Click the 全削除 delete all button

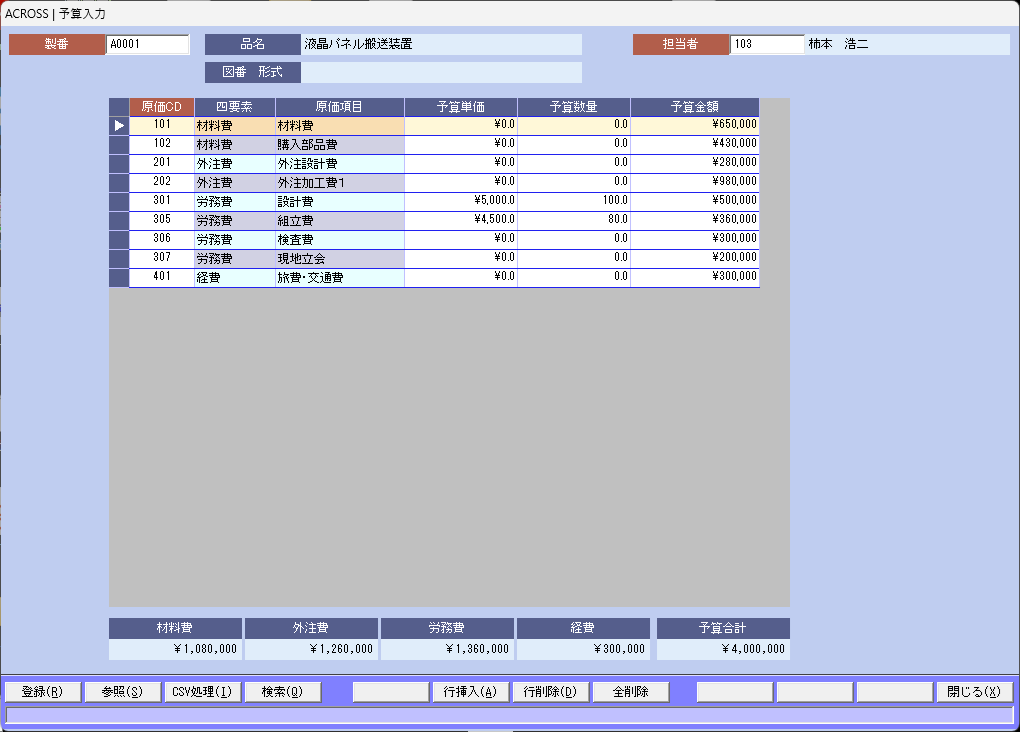pyautogui.click(x=630, y=692)
